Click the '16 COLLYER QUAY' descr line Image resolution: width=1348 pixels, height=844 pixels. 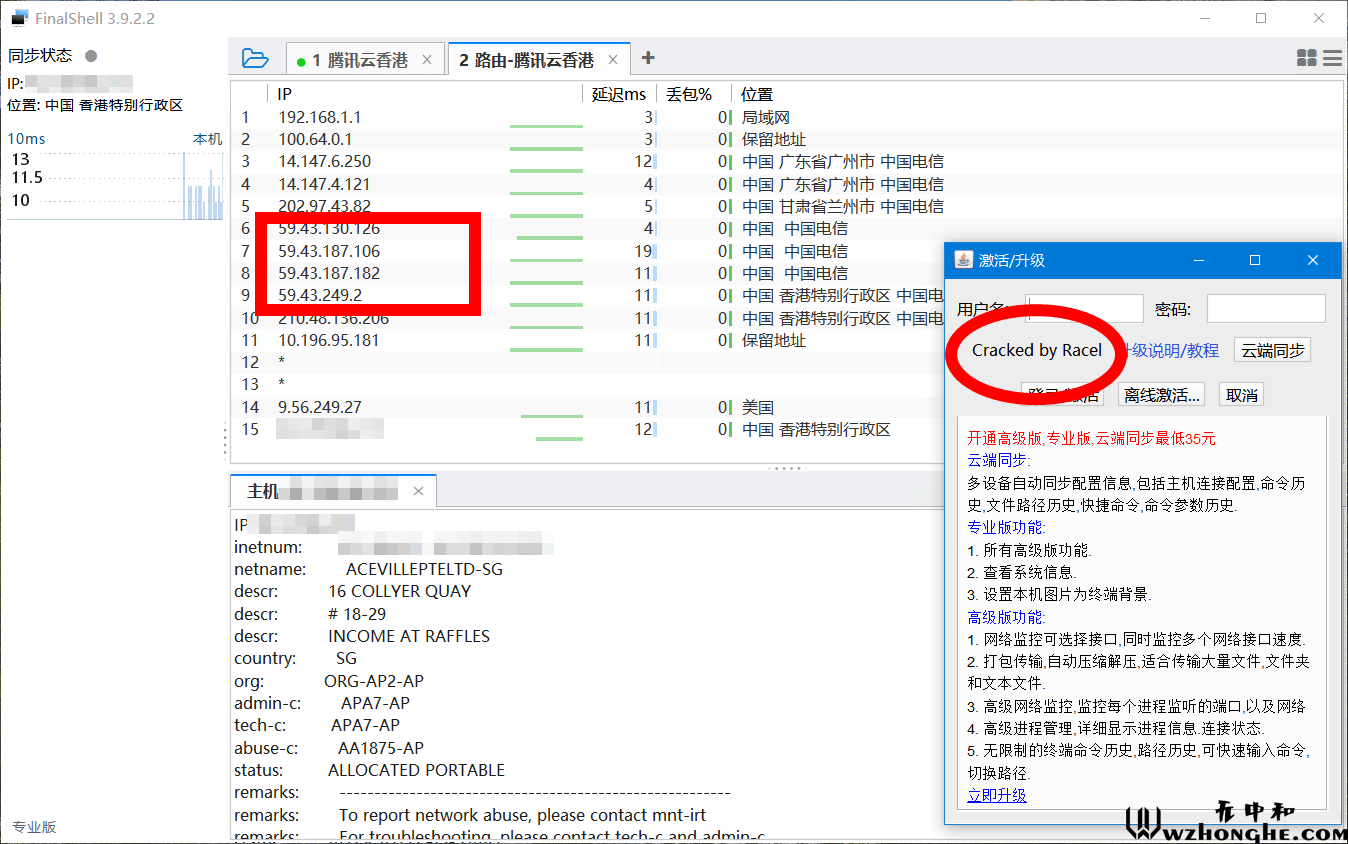coord(399,591)
